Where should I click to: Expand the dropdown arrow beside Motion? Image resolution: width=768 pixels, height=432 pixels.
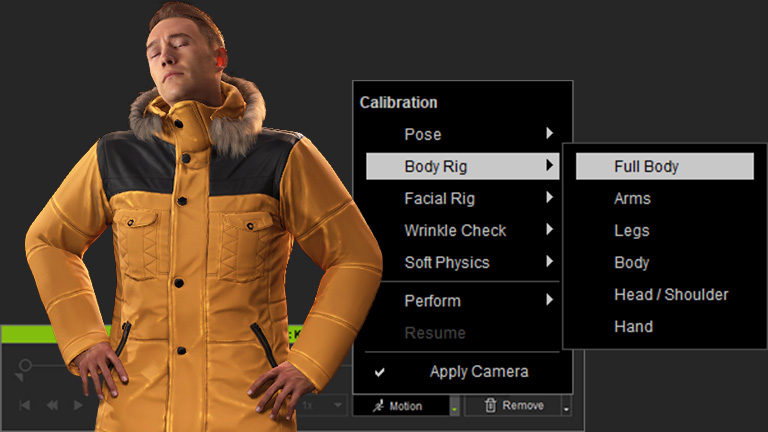[454, 406]
